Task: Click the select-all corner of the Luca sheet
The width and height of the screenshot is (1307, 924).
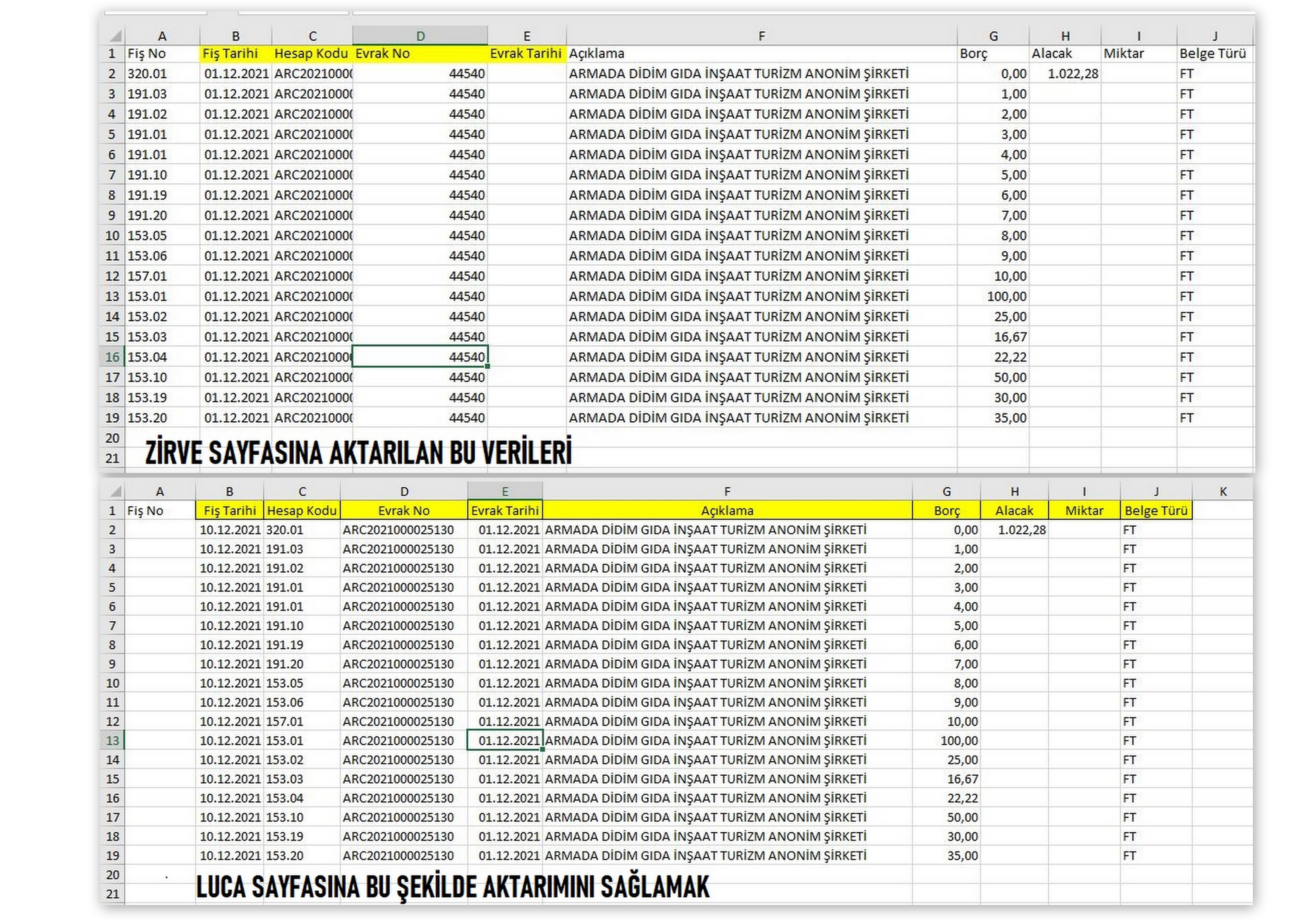Action: (113, 491)
